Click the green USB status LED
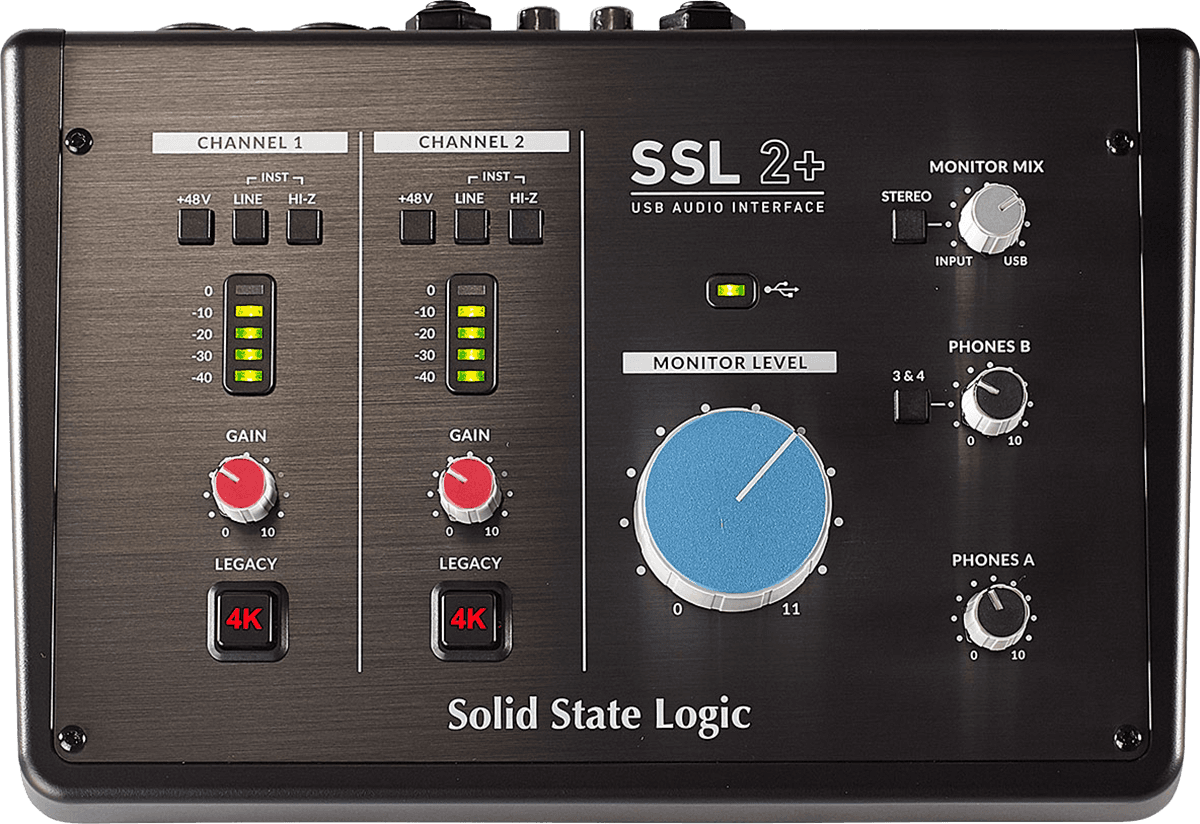This screenshot has width=1200, height=824. (x=731, y=291)
